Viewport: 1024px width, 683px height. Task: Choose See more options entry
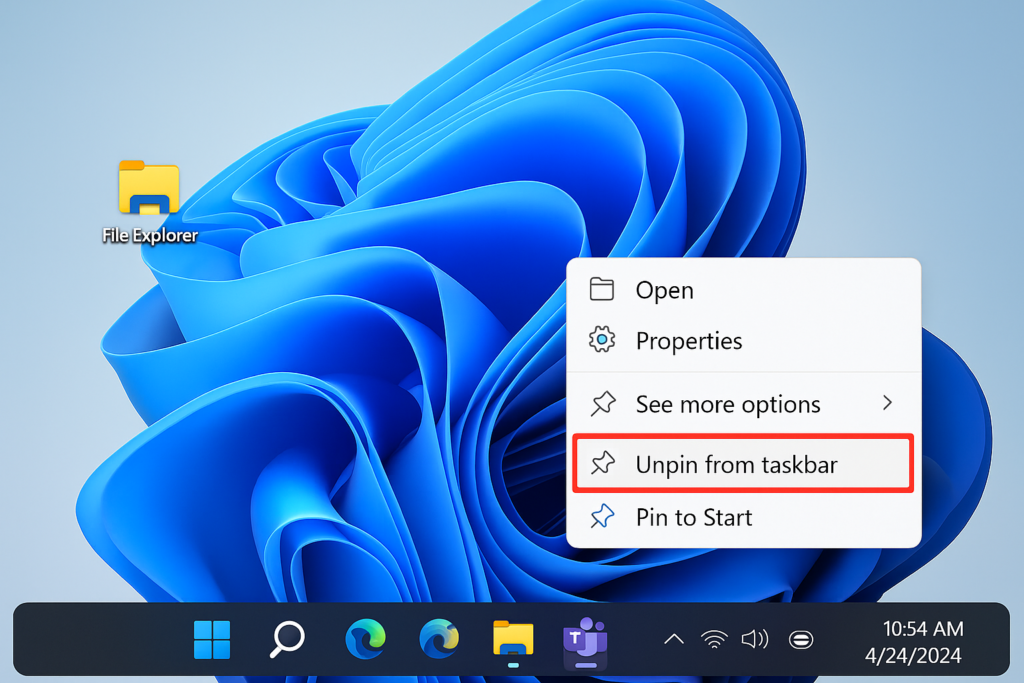point(743,404)
